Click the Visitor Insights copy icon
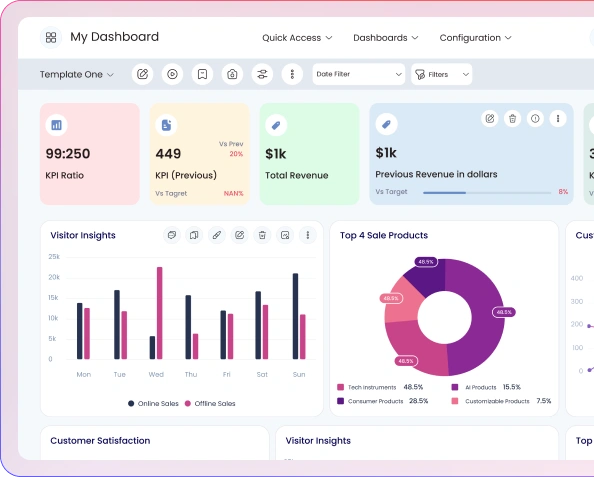The width and height of the screenshot is (594, 477). [194, 235]
